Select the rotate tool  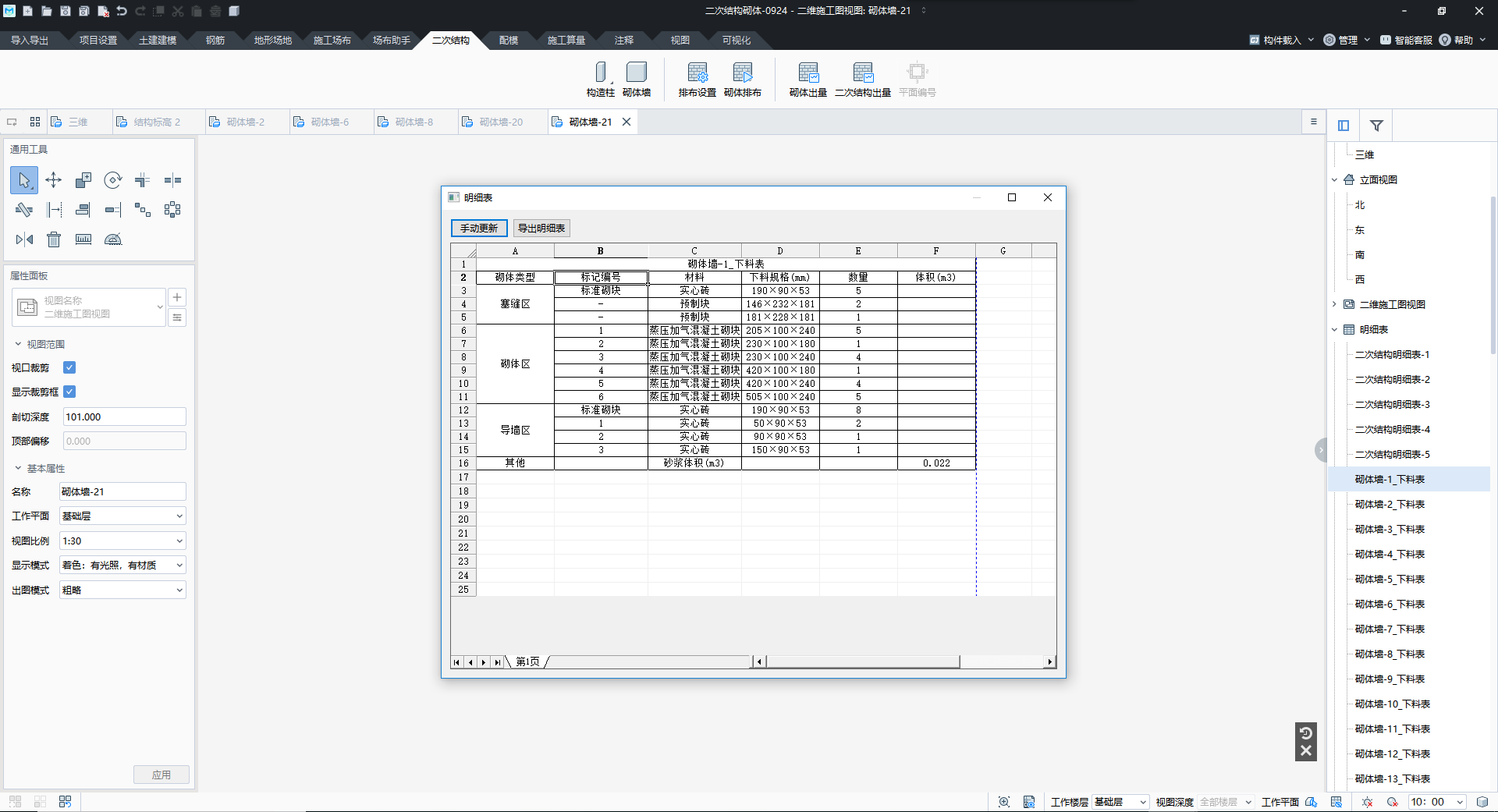pos(113,180)
